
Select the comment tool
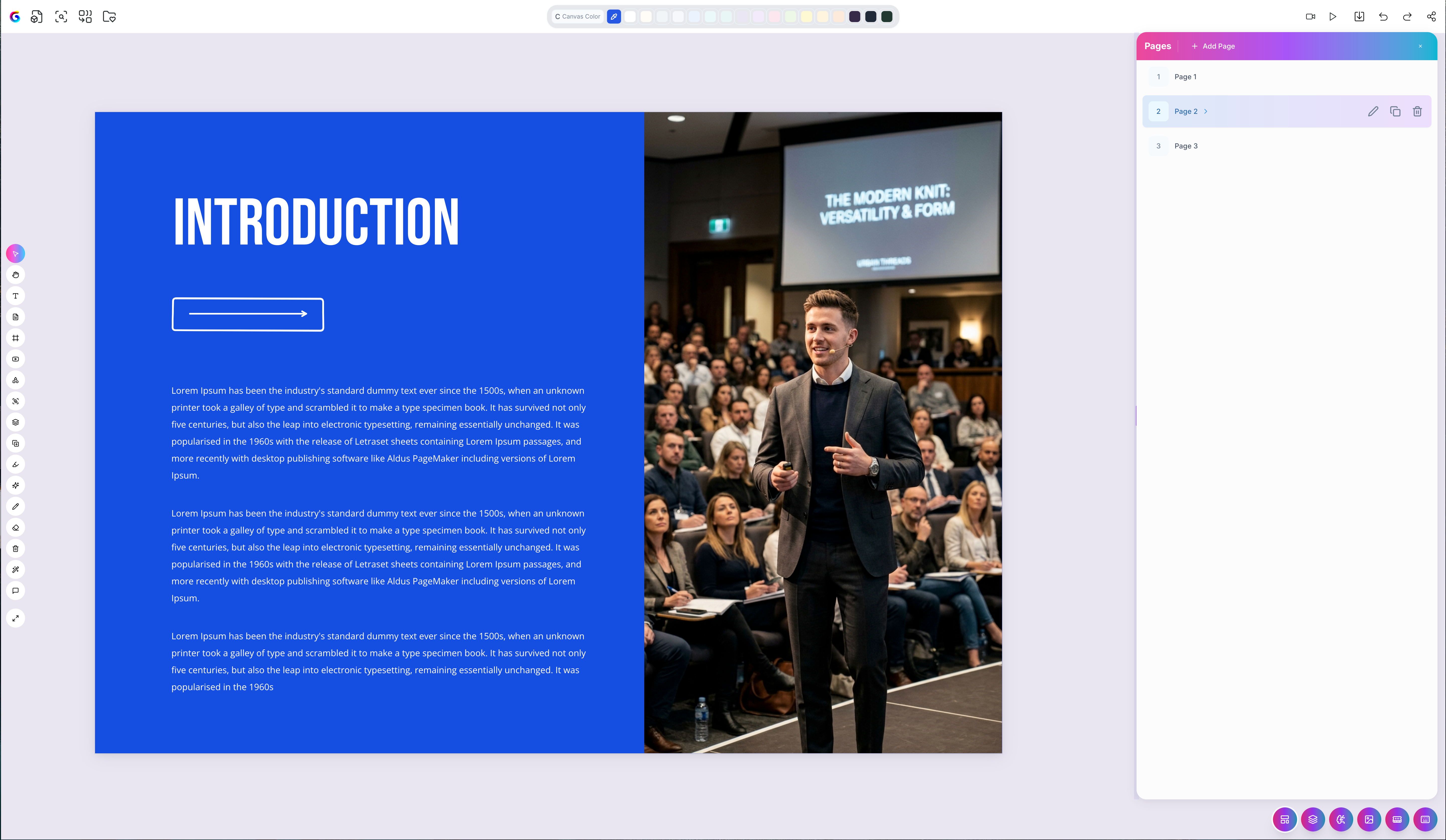(x=16, y=591)
